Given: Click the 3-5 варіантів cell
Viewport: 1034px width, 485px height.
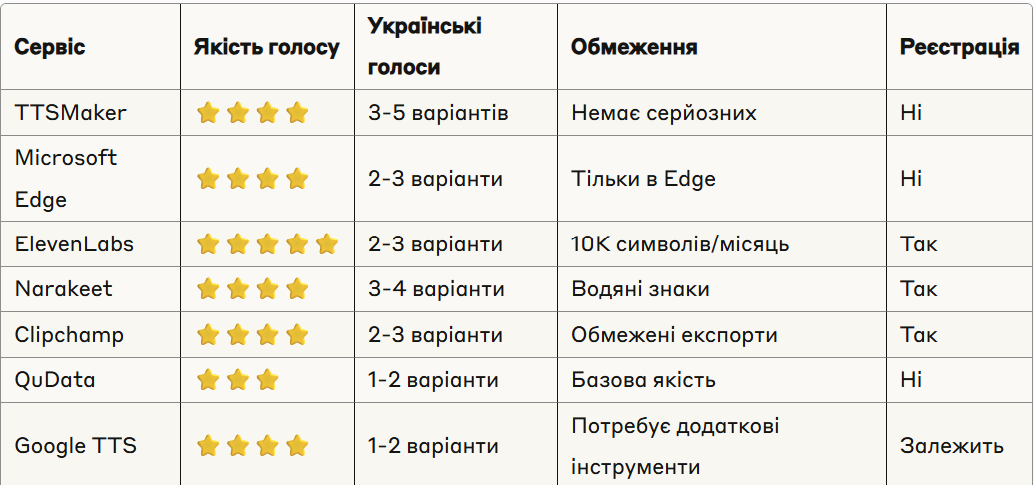Looking at the screenshot, I should (x=438, y=113).
